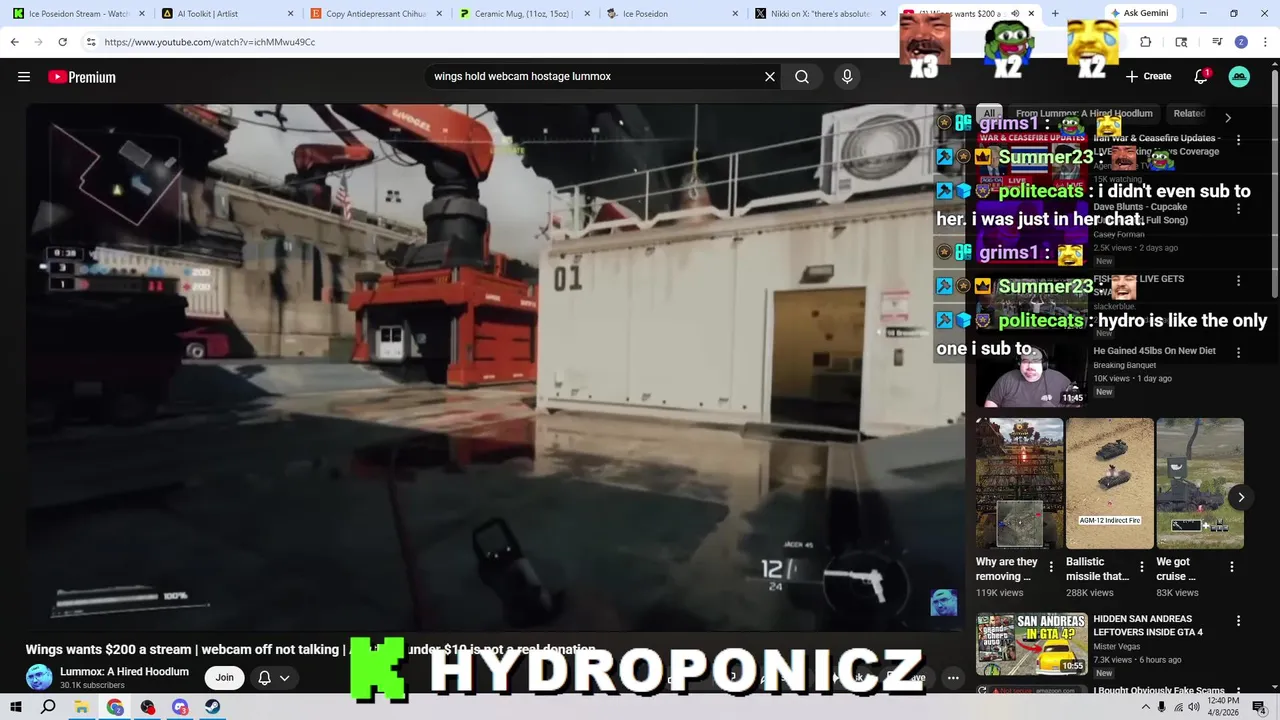The image size is (1280, 720).
Task: Select the Related filter chip
Action: point(1189,114)
